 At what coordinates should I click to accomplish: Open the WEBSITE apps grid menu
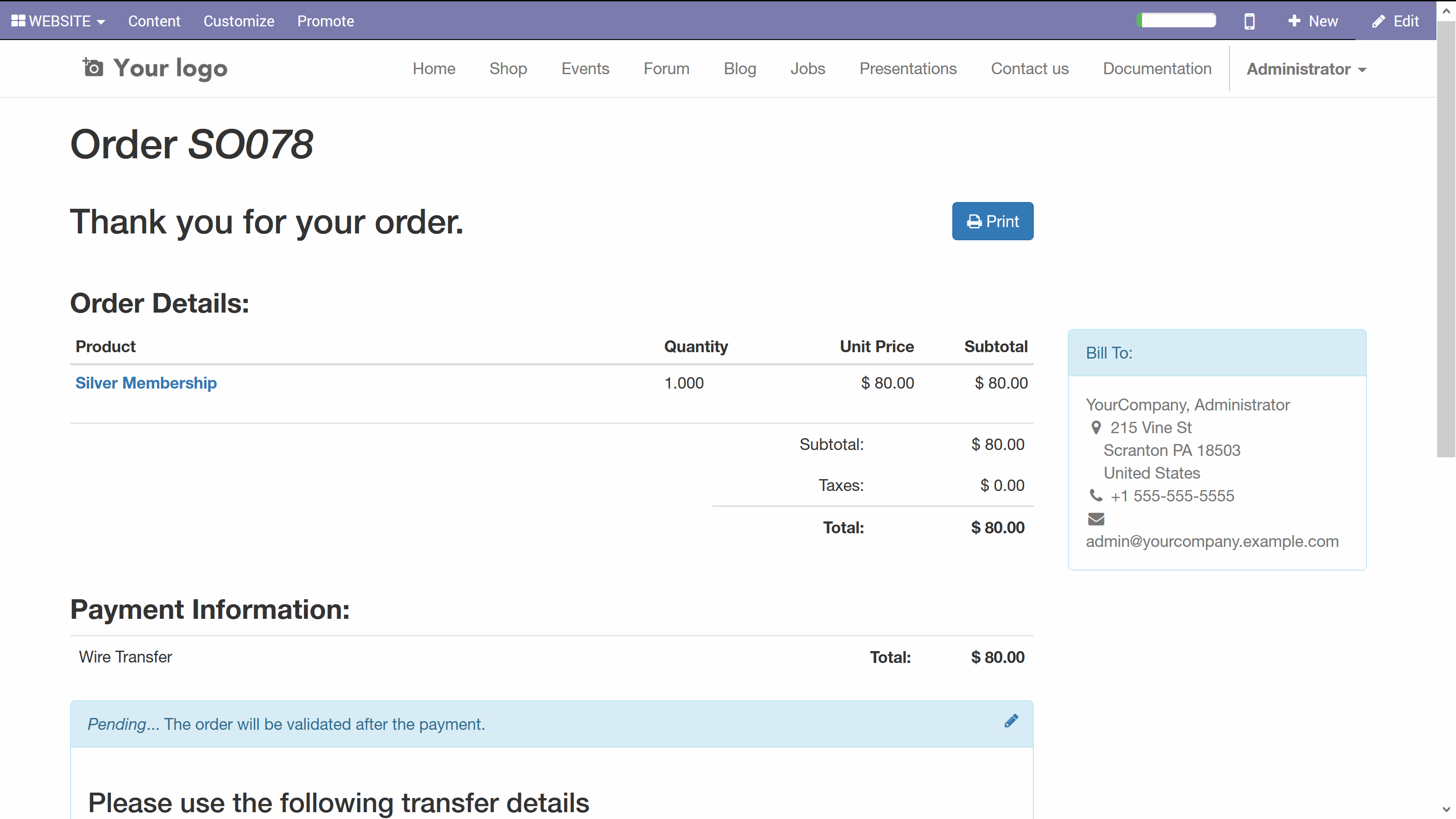coord(58,21)
